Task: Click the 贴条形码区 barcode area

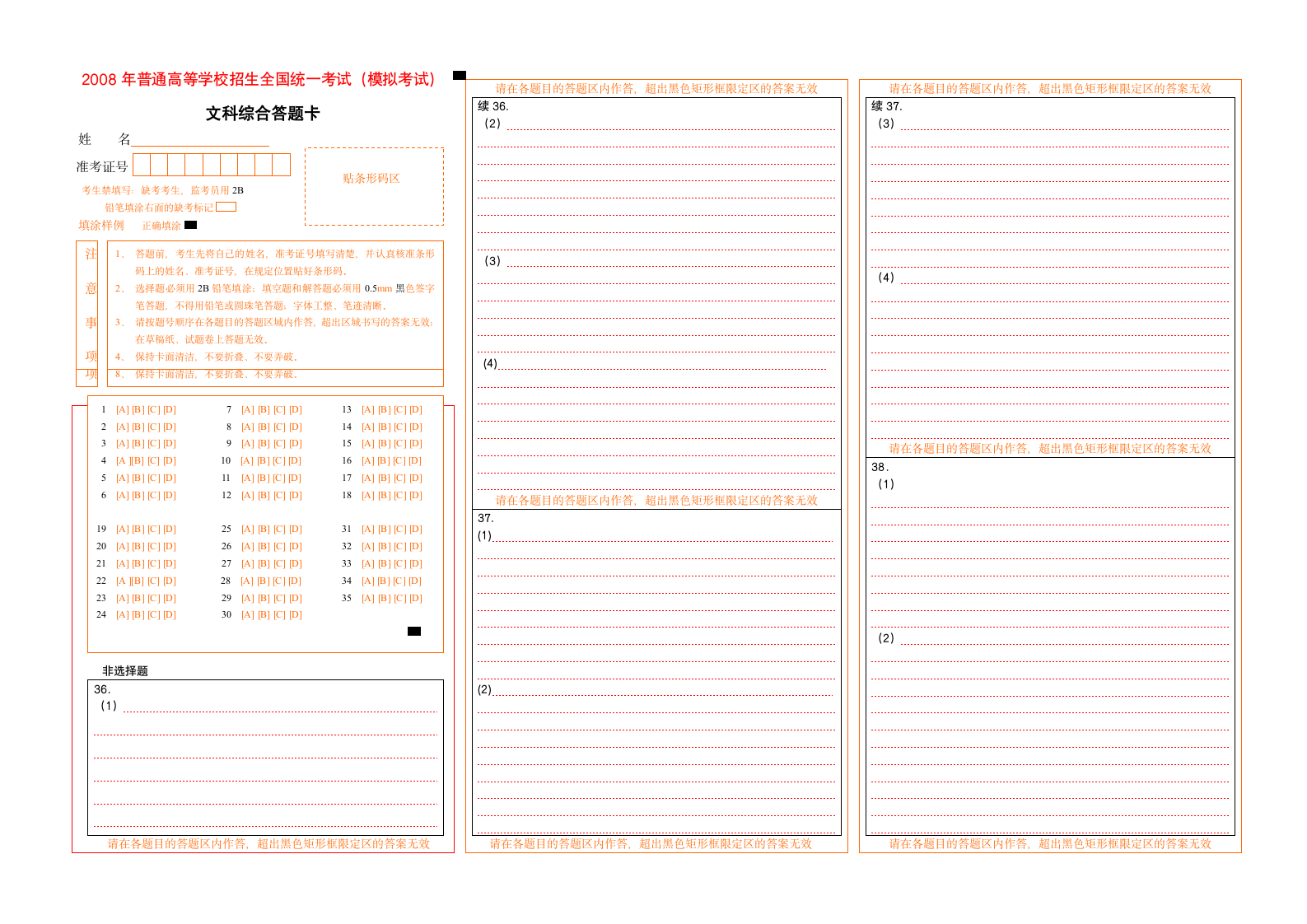Action: click(x=374, y=186)
